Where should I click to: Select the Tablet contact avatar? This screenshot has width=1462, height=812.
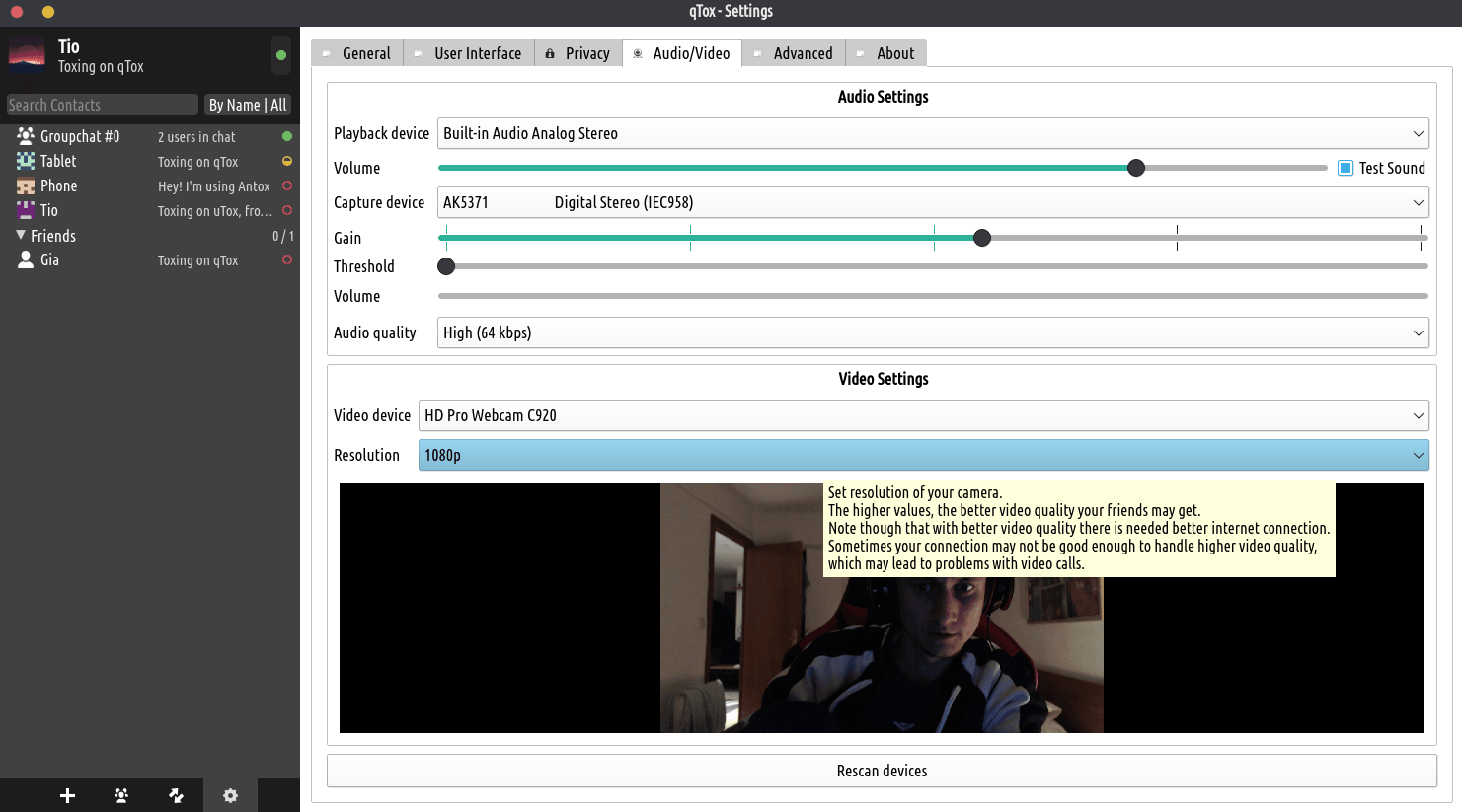[26, 161]
